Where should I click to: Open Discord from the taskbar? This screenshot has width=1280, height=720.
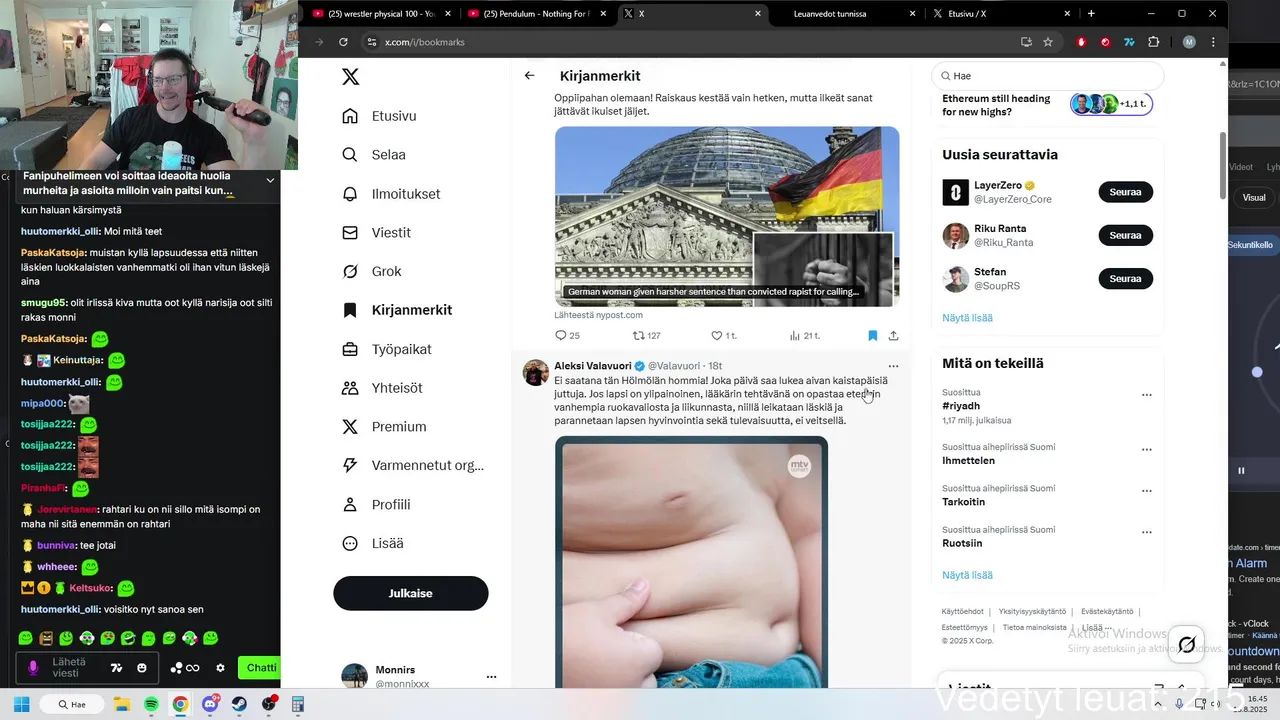[x=210, y=705]
